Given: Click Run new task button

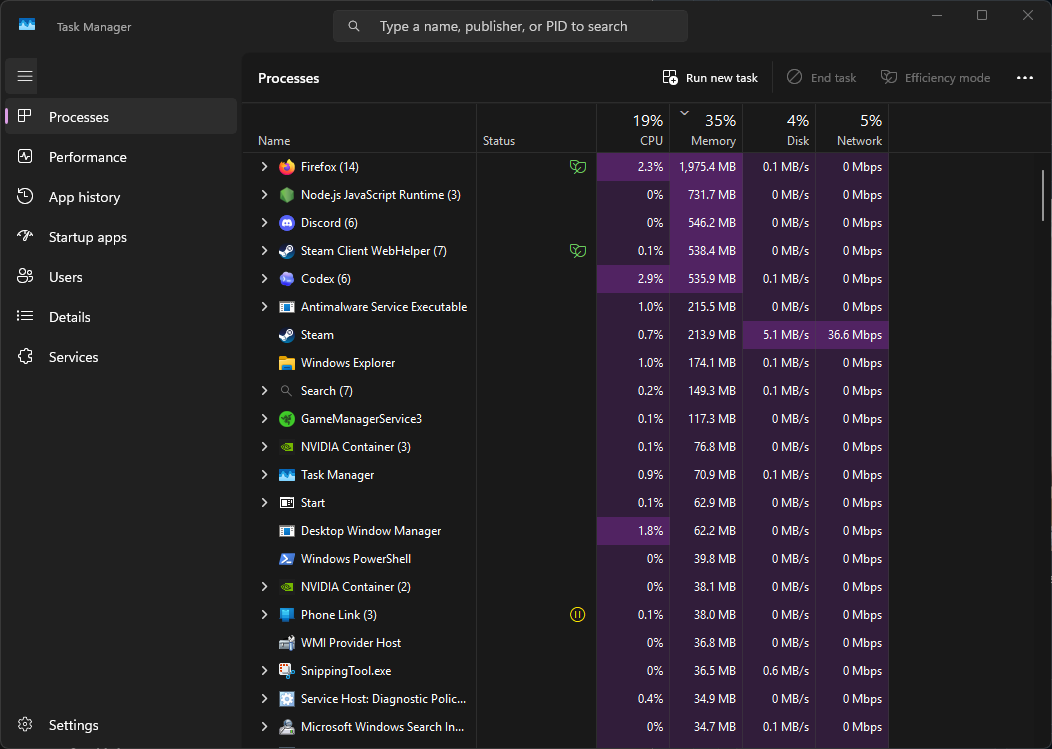Looking at the screenshot, I should [710, 78].
